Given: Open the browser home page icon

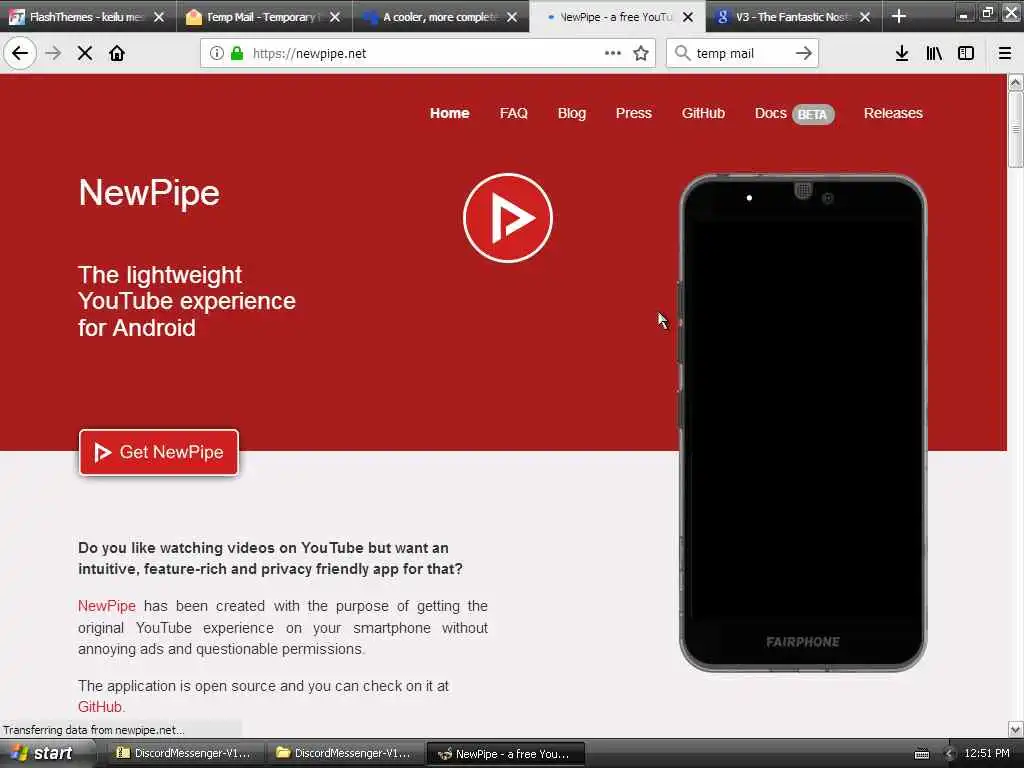Looking at the screenshot, I should tap(117, 53).
